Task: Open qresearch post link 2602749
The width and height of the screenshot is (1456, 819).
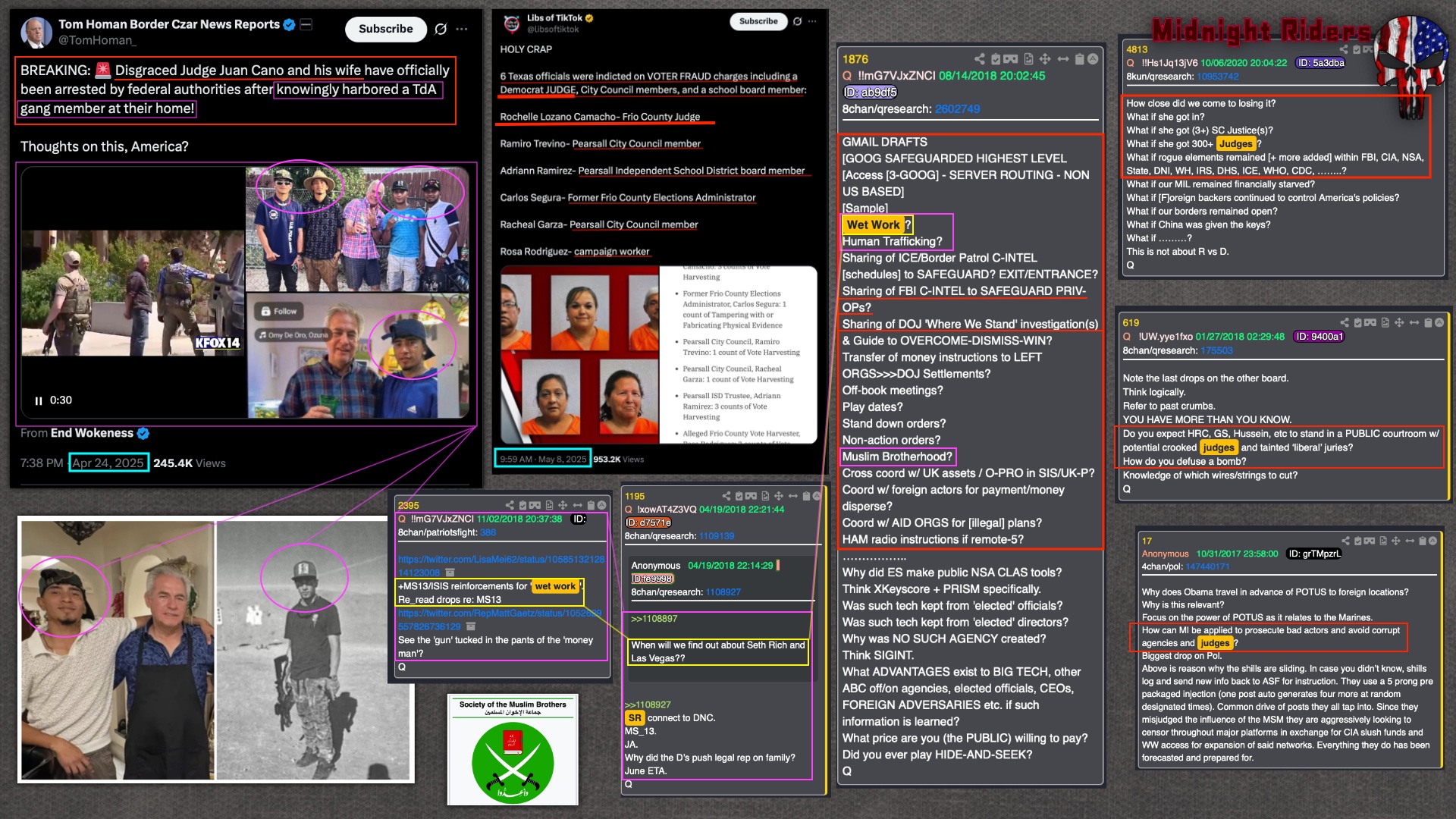Action: (x=957, y=109)
